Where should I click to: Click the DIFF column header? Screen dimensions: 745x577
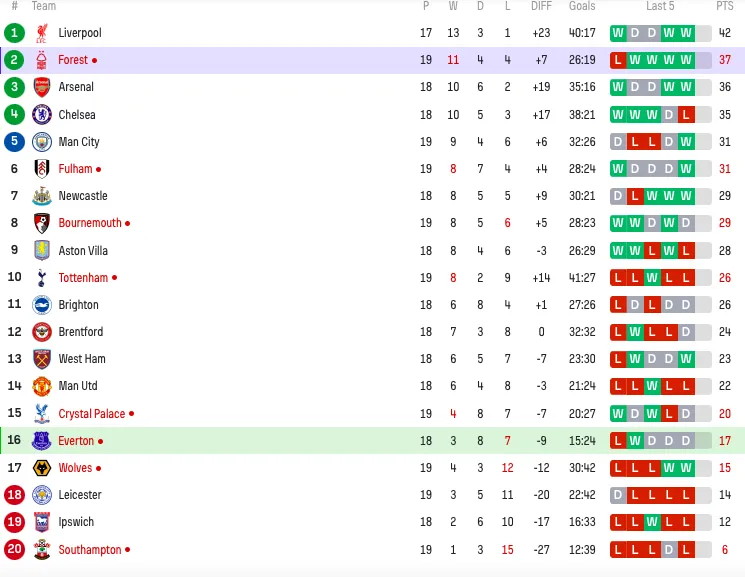(541, 6)
